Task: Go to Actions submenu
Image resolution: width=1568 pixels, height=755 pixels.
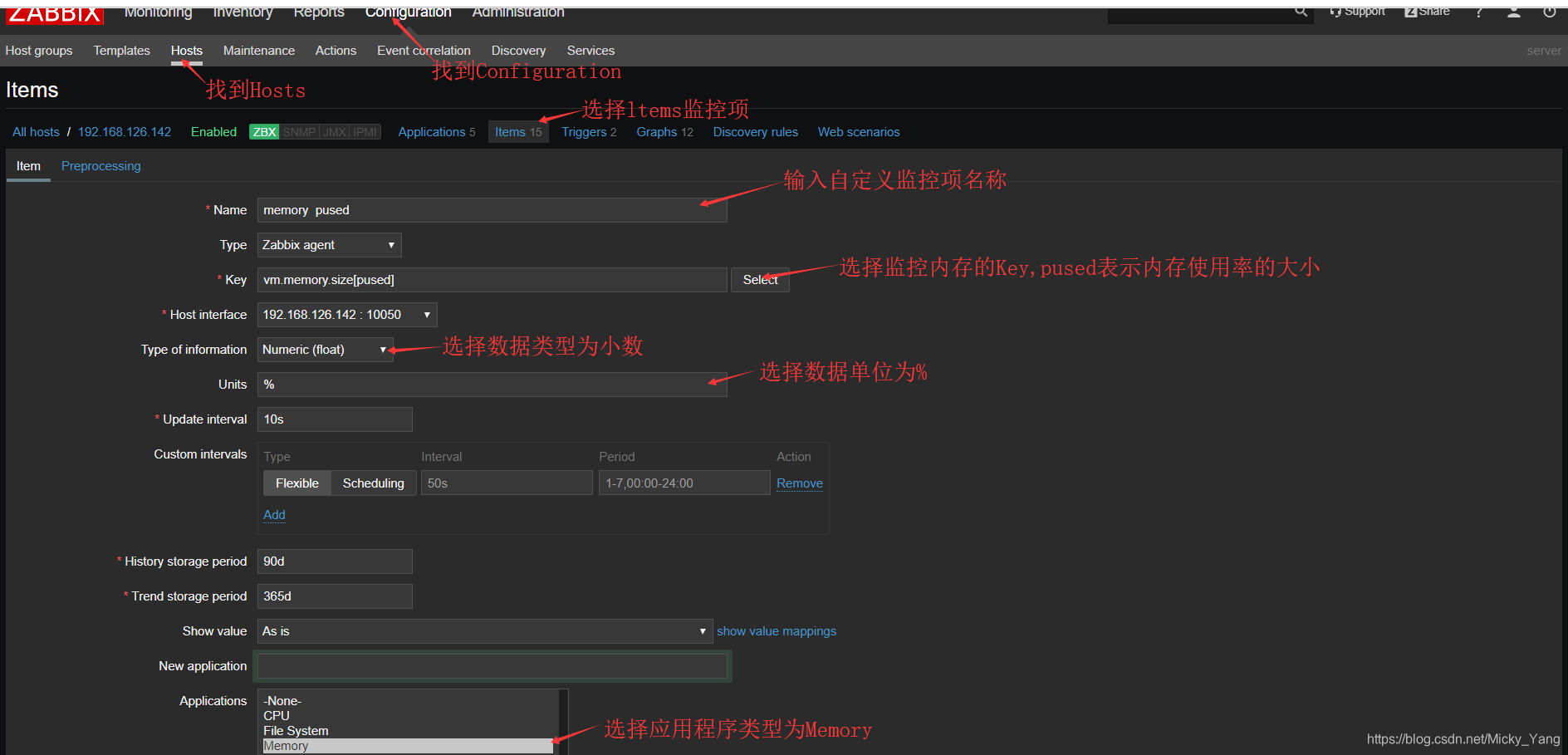Action: 336,51
